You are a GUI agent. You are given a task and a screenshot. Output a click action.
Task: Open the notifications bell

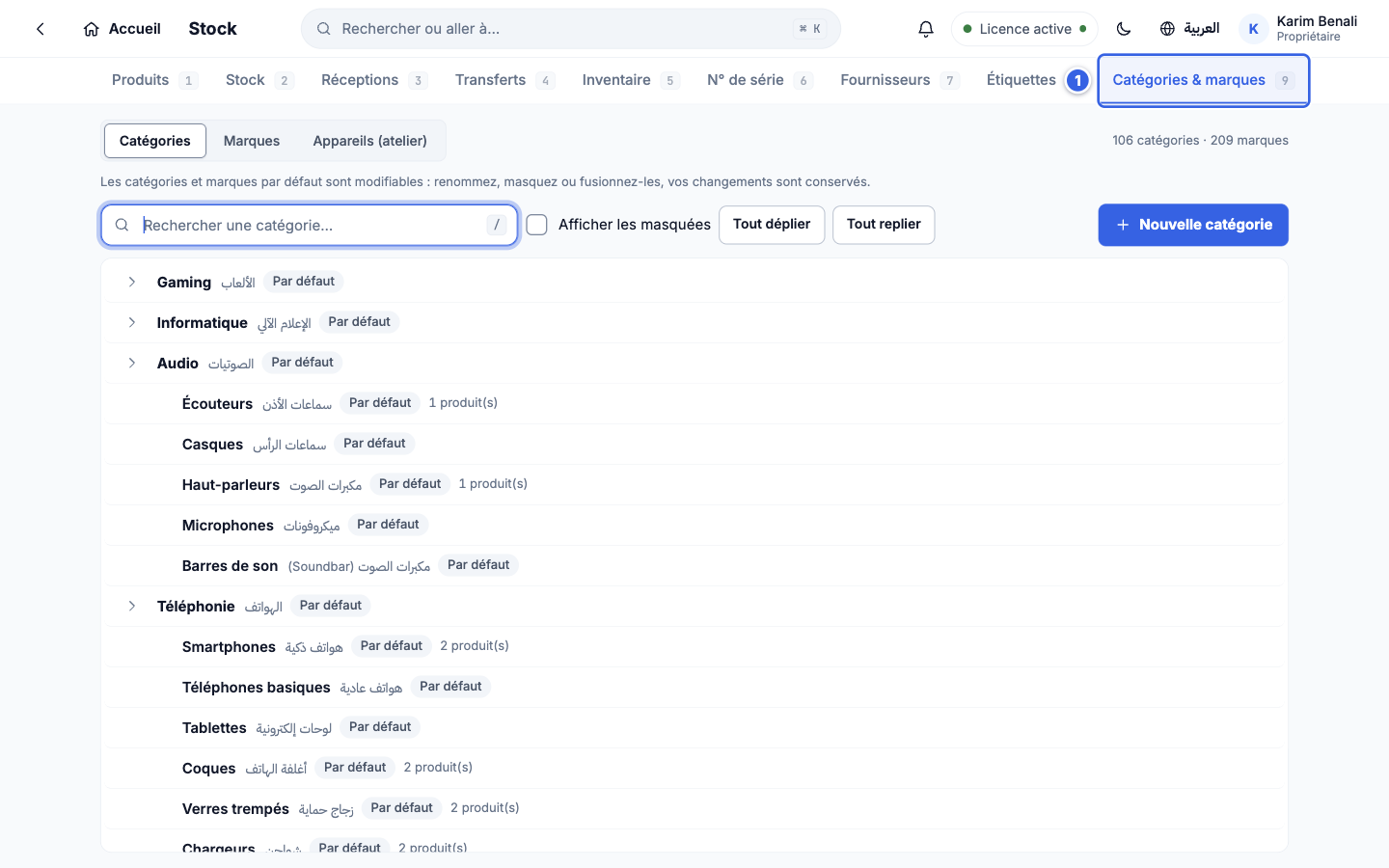[926, 29]
